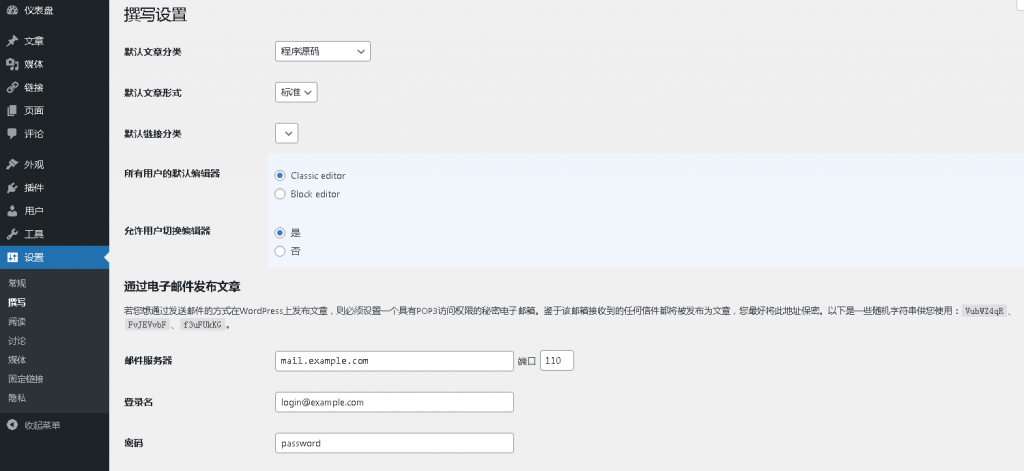The image size is (1024, 471).
Task: Open the Comments (评论) bubble icon
Action: (x=12, y=133)
